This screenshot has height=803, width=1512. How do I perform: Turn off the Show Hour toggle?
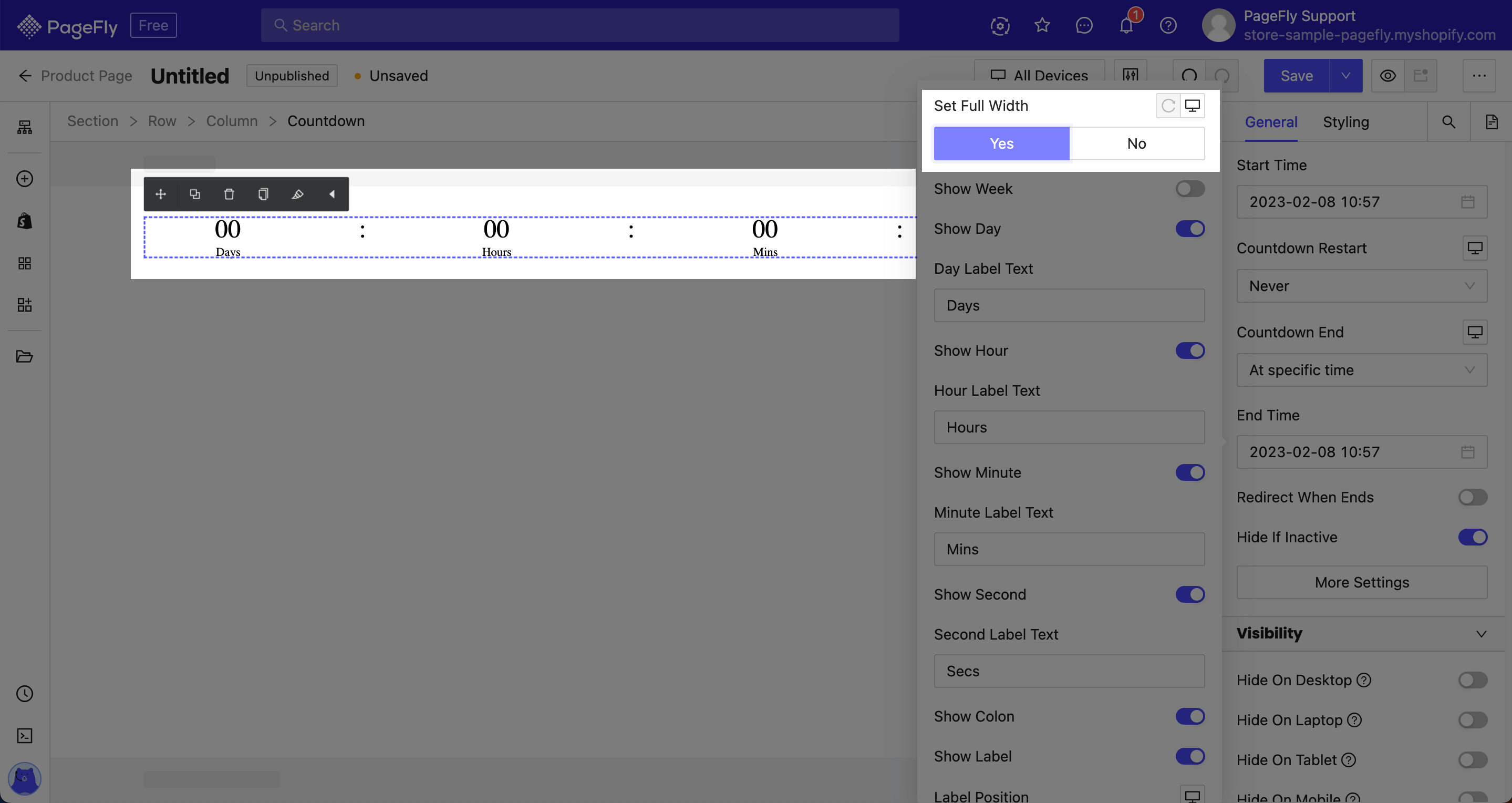pos(1190,351)
